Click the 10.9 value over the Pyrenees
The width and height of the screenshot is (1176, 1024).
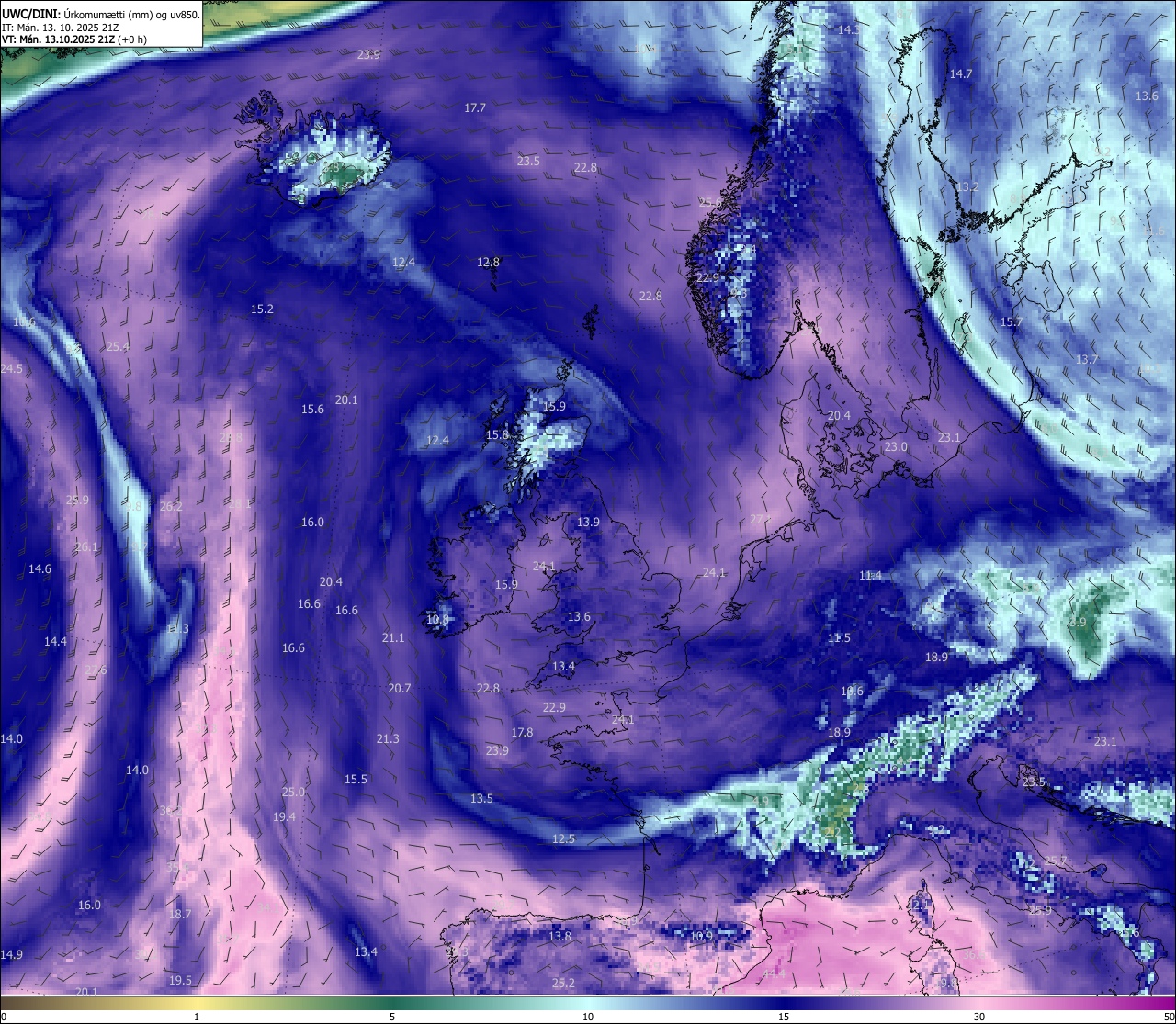coord(701,935)
